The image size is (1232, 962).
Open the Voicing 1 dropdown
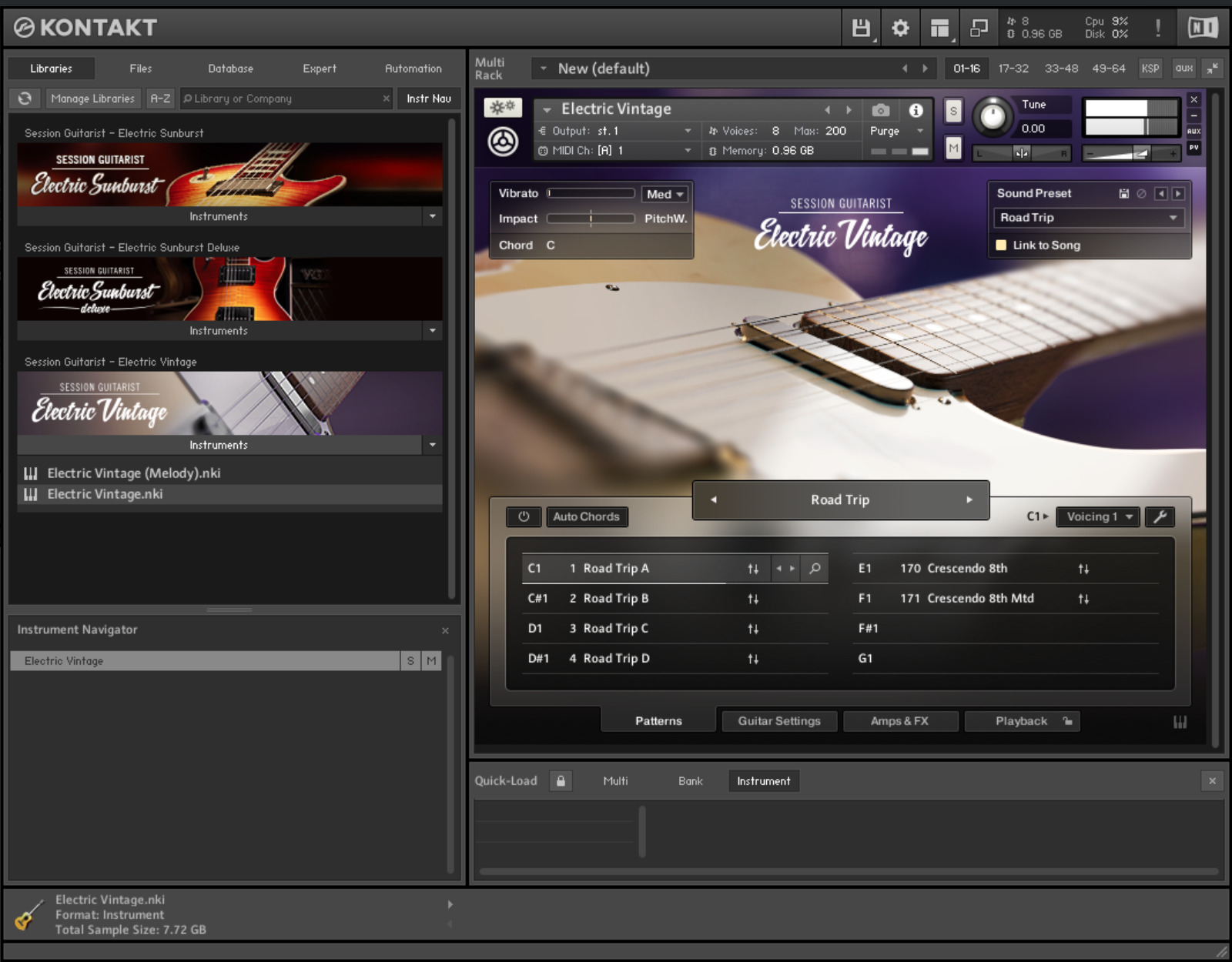1098,517
